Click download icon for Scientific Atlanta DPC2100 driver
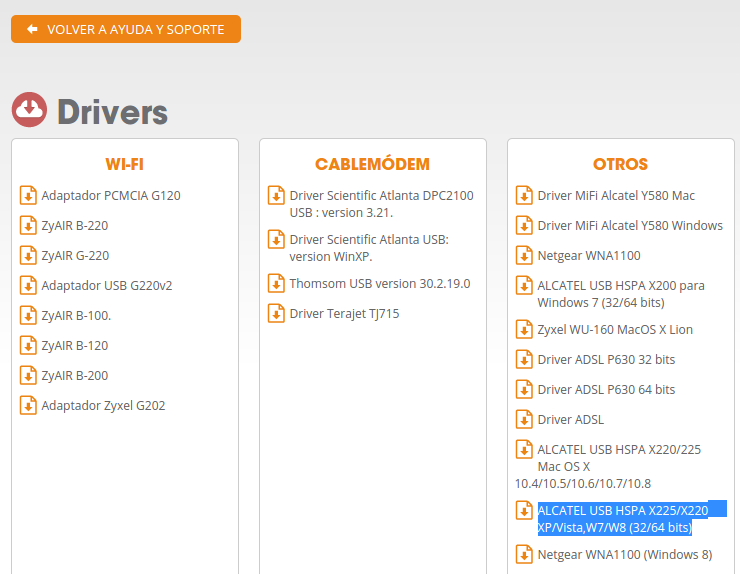740x574 pixels. (276, 195)
